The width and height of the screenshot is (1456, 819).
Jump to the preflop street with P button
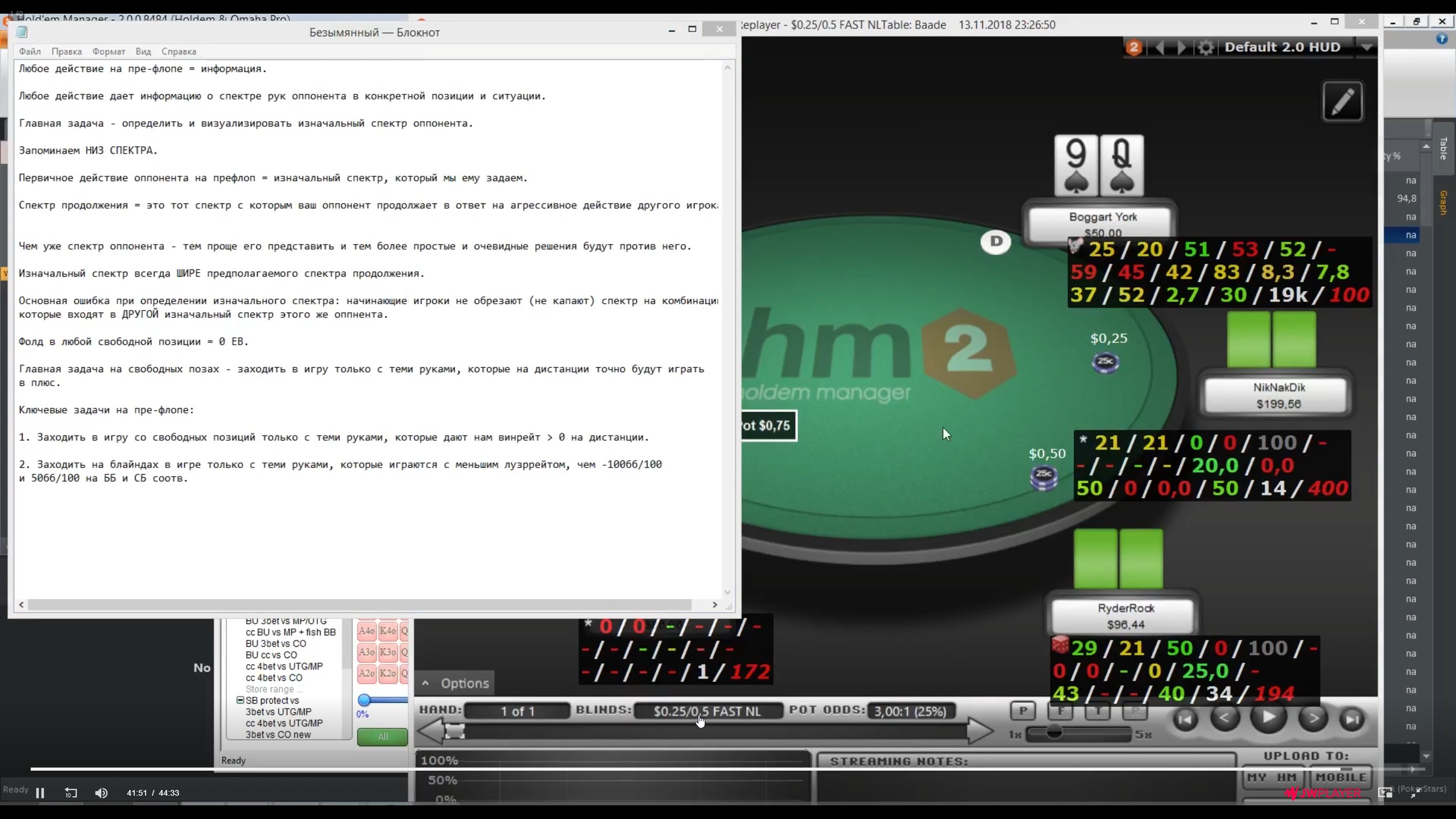[x=1023, y=710]
